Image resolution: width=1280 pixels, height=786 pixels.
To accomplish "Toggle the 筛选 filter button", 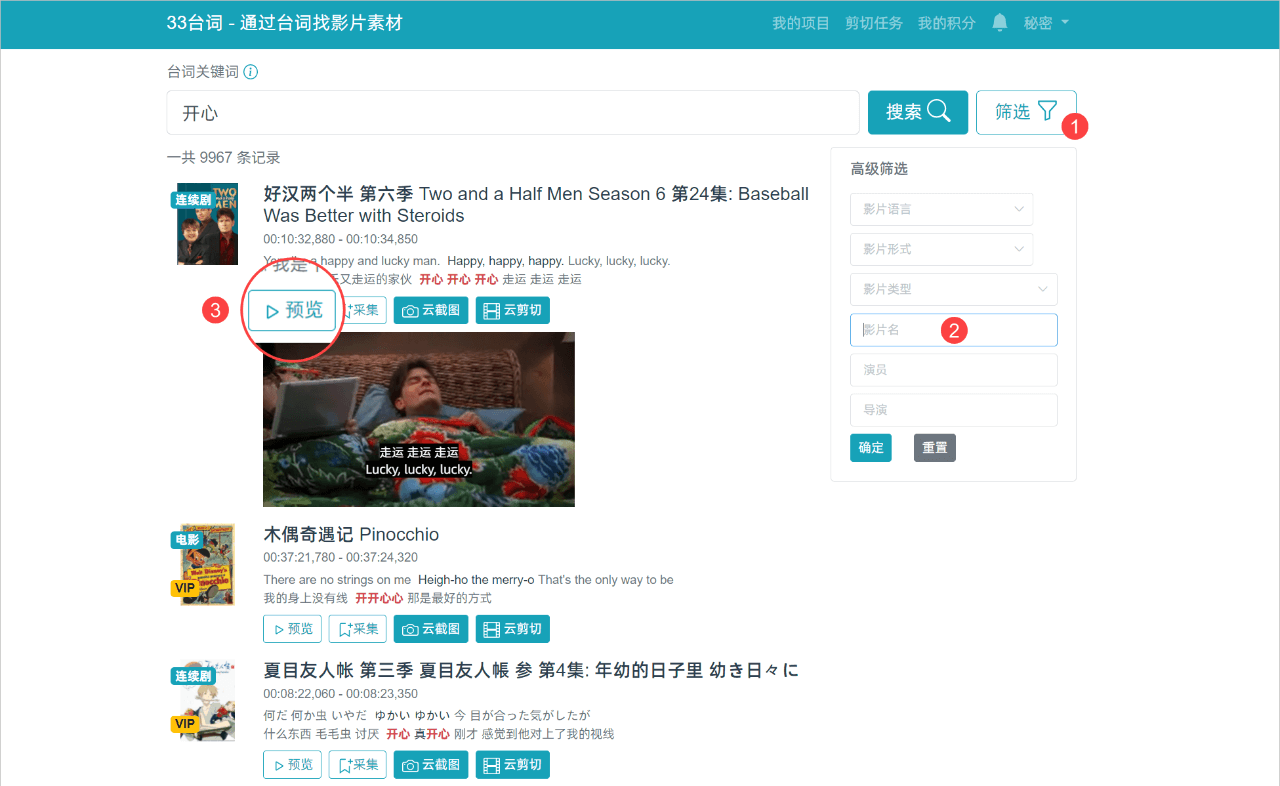I will coord(1026,112).
